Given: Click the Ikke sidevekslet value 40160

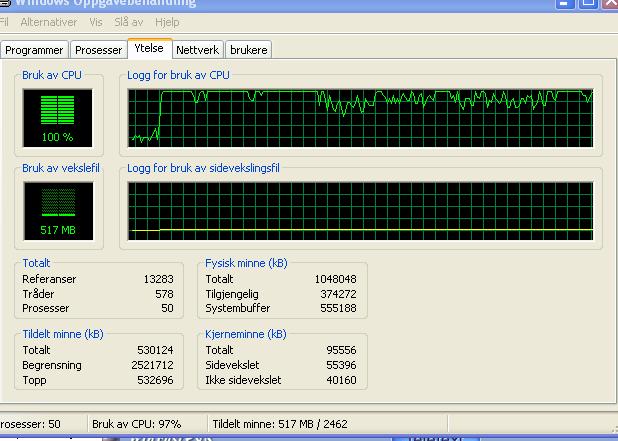Looking at the screenshot, I should 341,380.
